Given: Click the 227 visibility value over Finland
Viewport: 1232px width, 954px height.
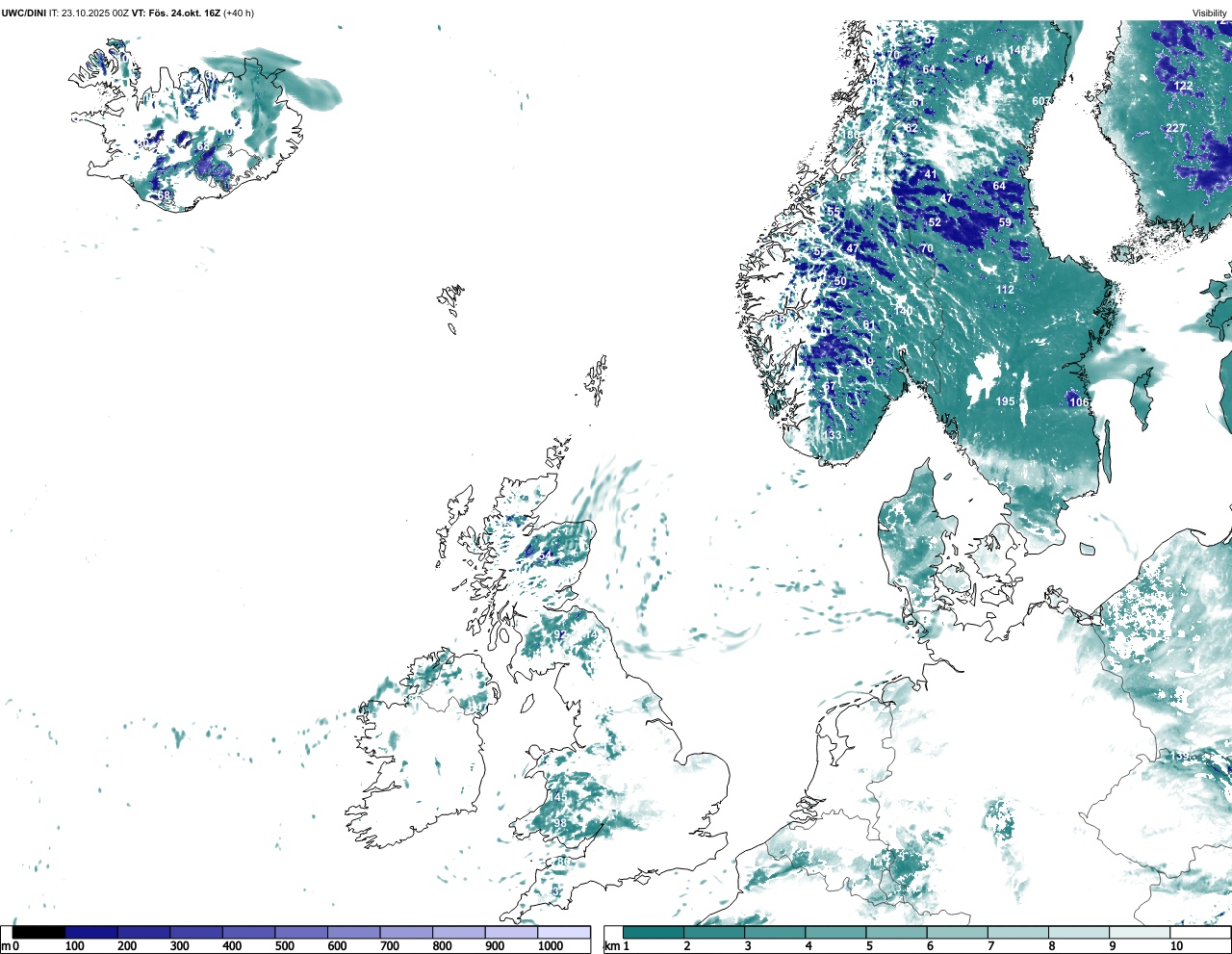Looking at the screenshot, I should [x=1176, y=128].
